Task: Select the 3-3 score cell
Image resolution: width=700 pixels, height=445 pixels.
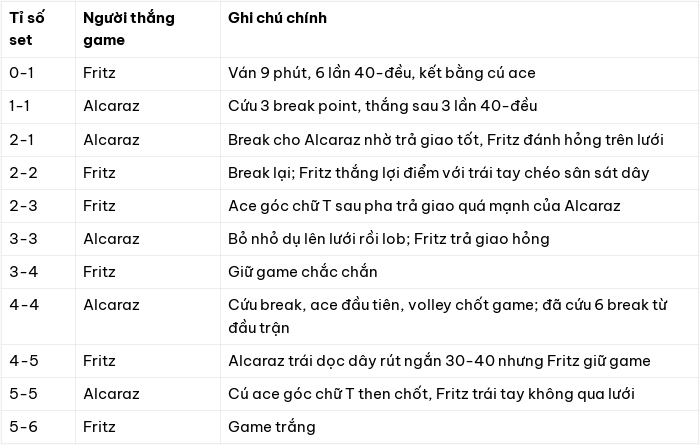Action: click(23, 239)
